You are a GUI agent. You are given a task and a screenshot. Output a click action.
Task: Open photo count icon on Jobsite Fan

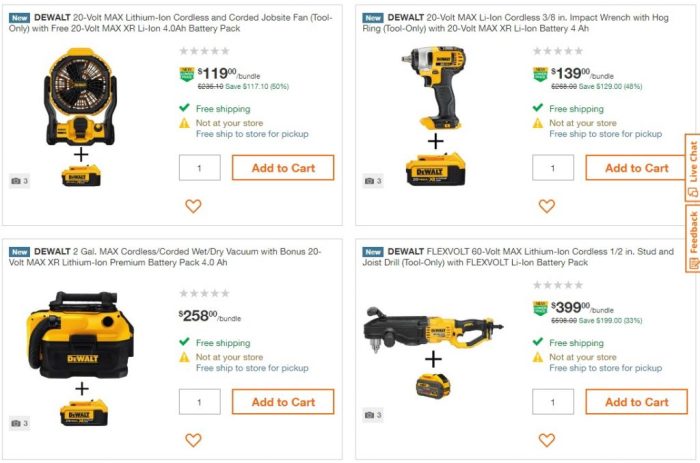tap(20, 181)
